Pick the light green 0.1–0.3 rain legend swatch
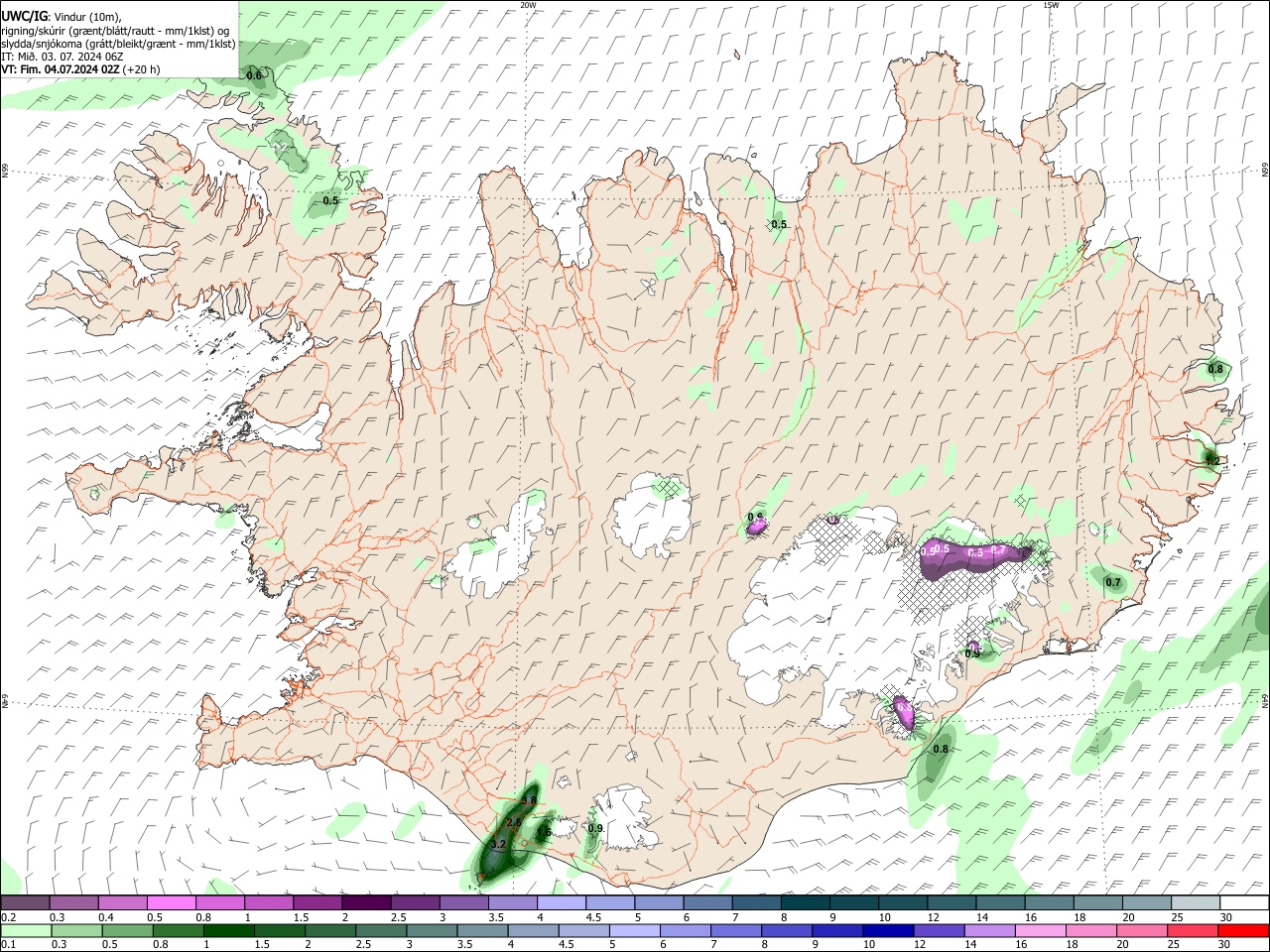The image size is (1270, 952). click(x=25, y=931)
